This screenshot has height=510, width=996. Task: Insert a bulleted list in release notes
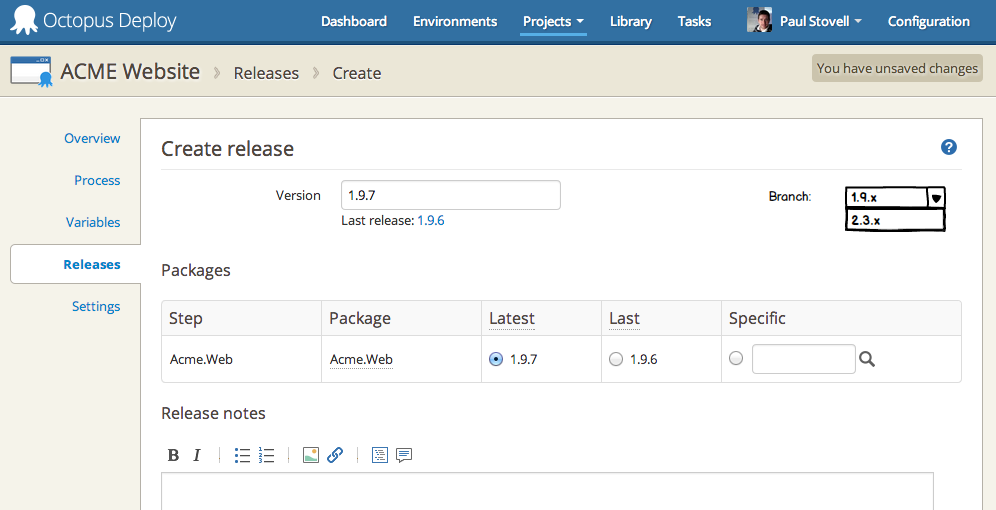click(x=242, y=455)
